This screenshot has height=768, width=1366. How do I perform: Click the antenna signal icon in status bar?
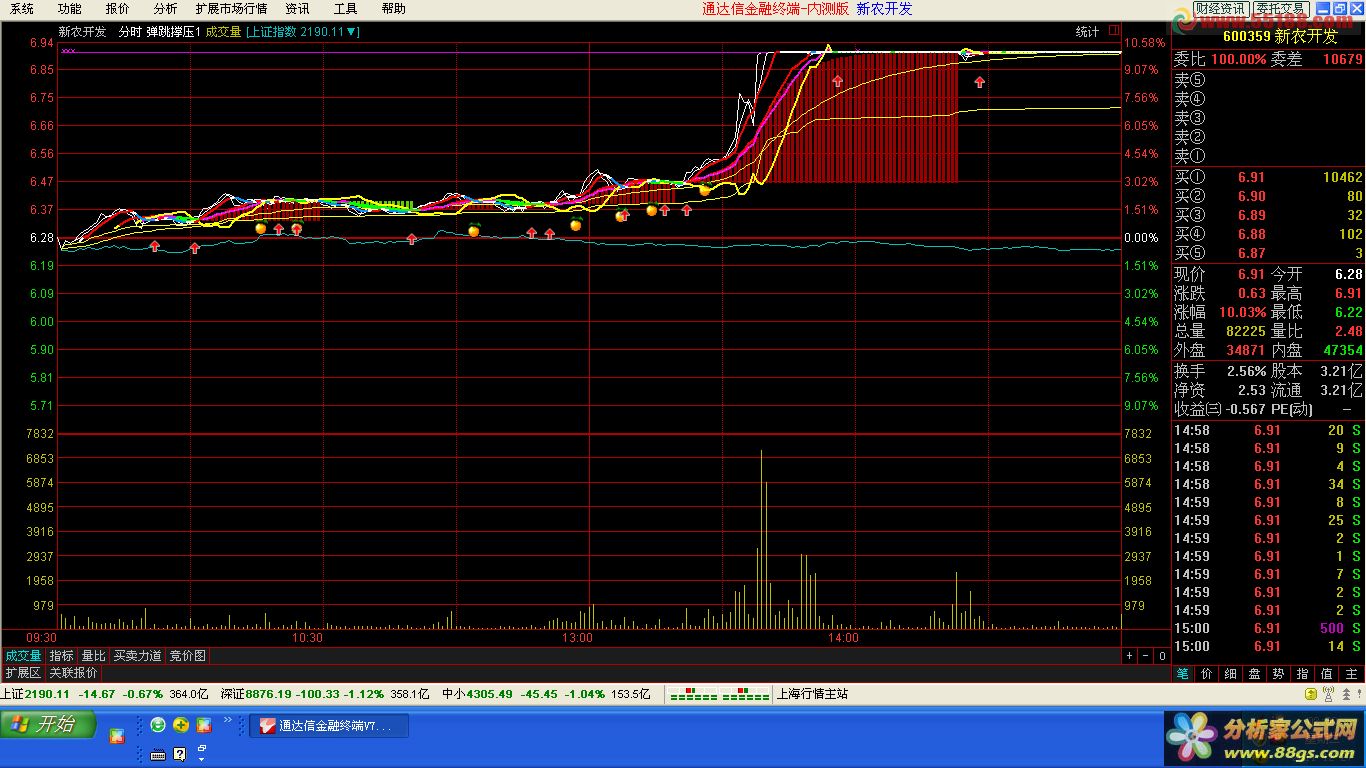tap(1326, 695)
